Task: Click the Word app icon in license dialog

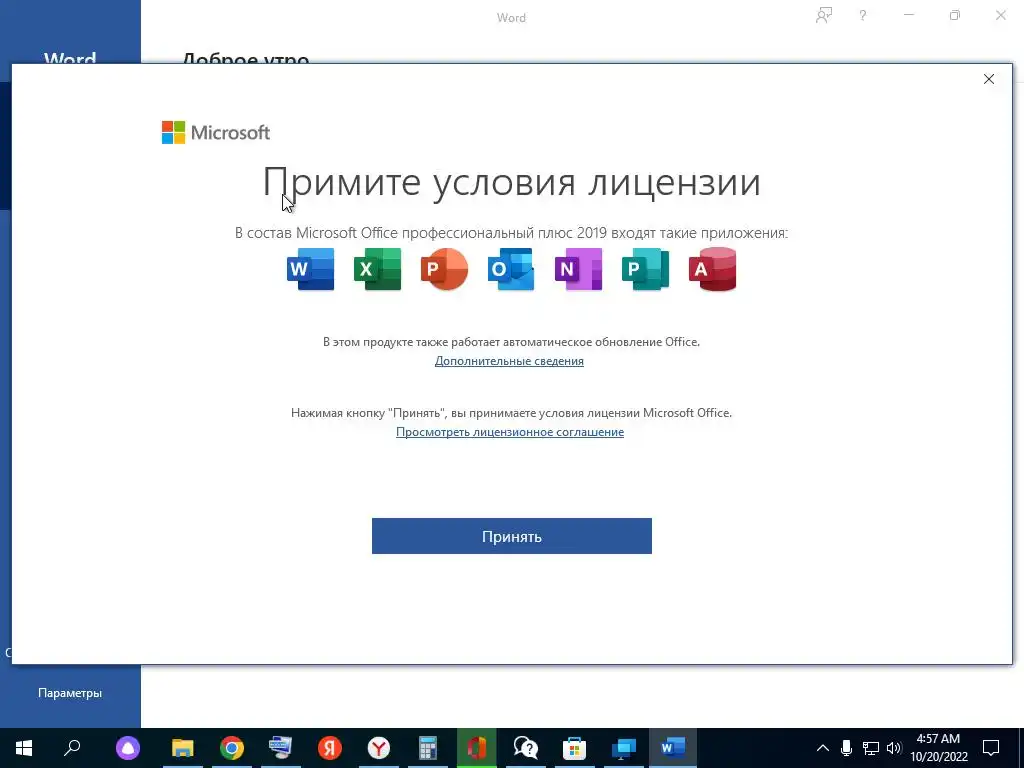Action: pos(311,269)
